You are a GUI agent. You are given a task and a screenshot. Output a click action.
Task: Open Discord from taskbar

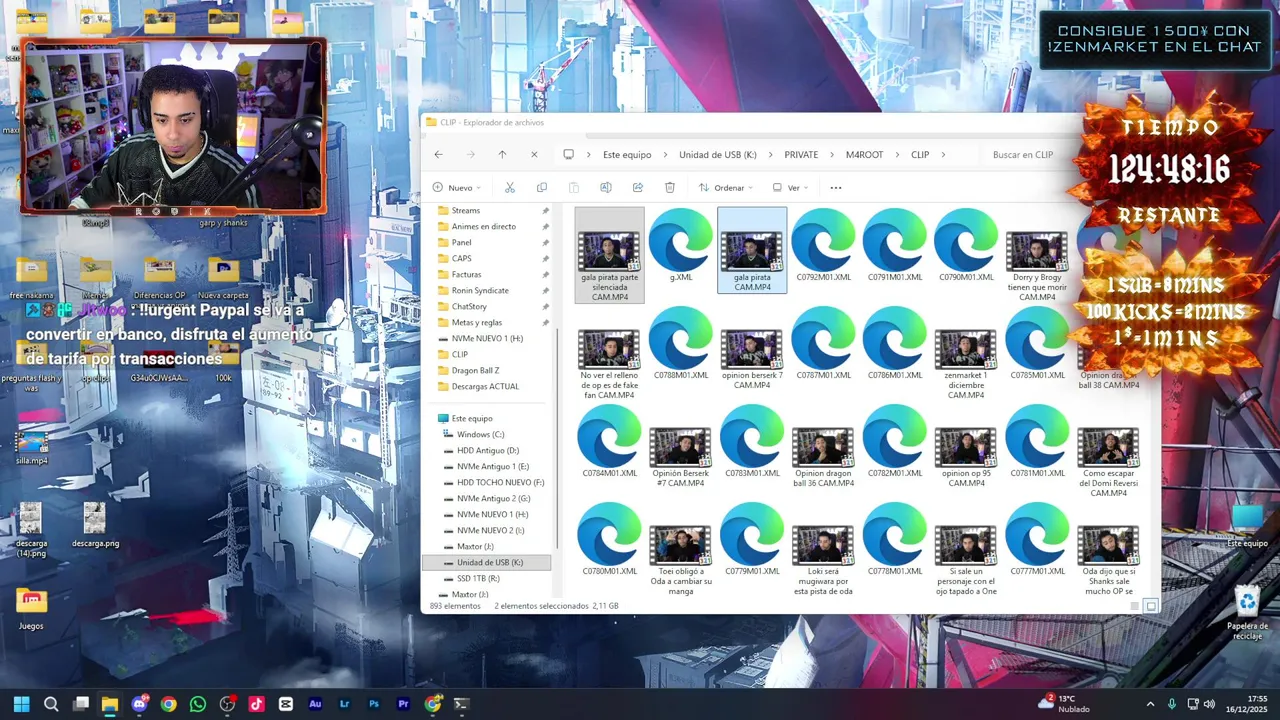pos(139,704)
